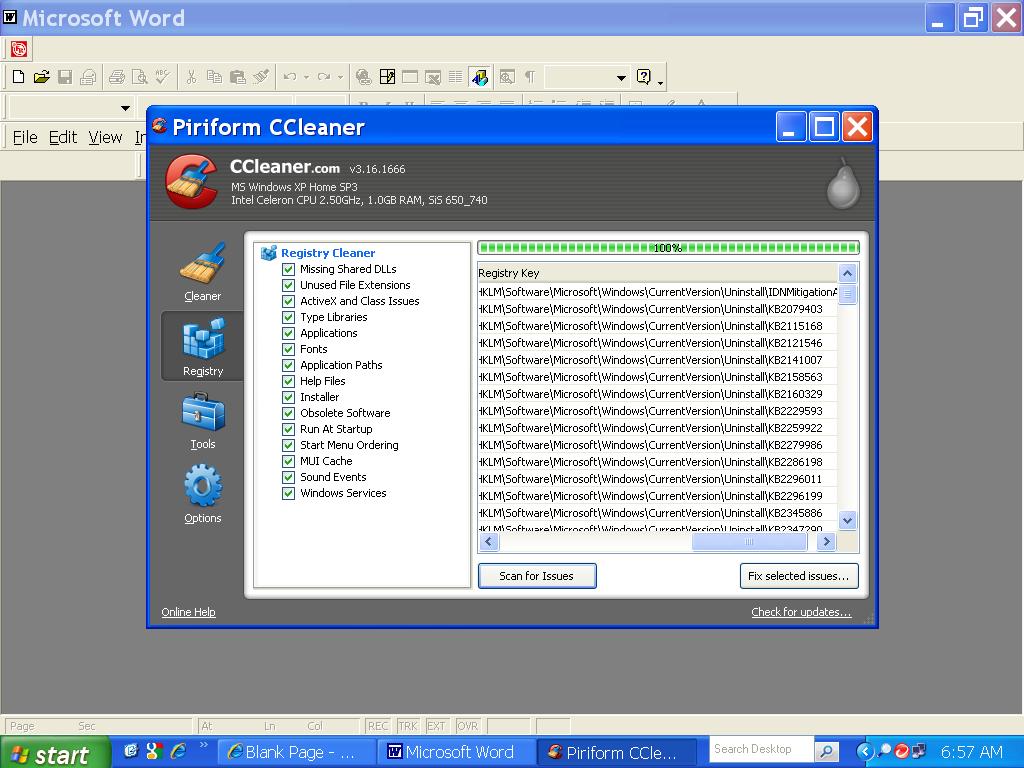Expand hidden system tray icons arrow

click(x=865, y=751)
